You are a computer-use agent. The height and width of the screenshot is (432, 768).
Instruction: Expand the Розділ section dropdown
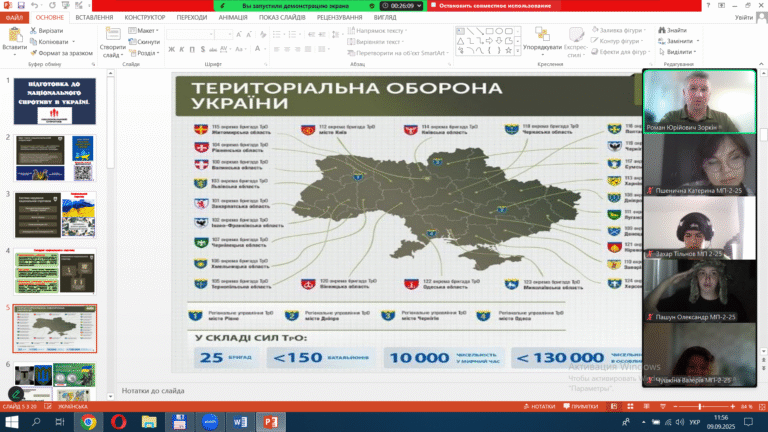click(x=146, y=53)
